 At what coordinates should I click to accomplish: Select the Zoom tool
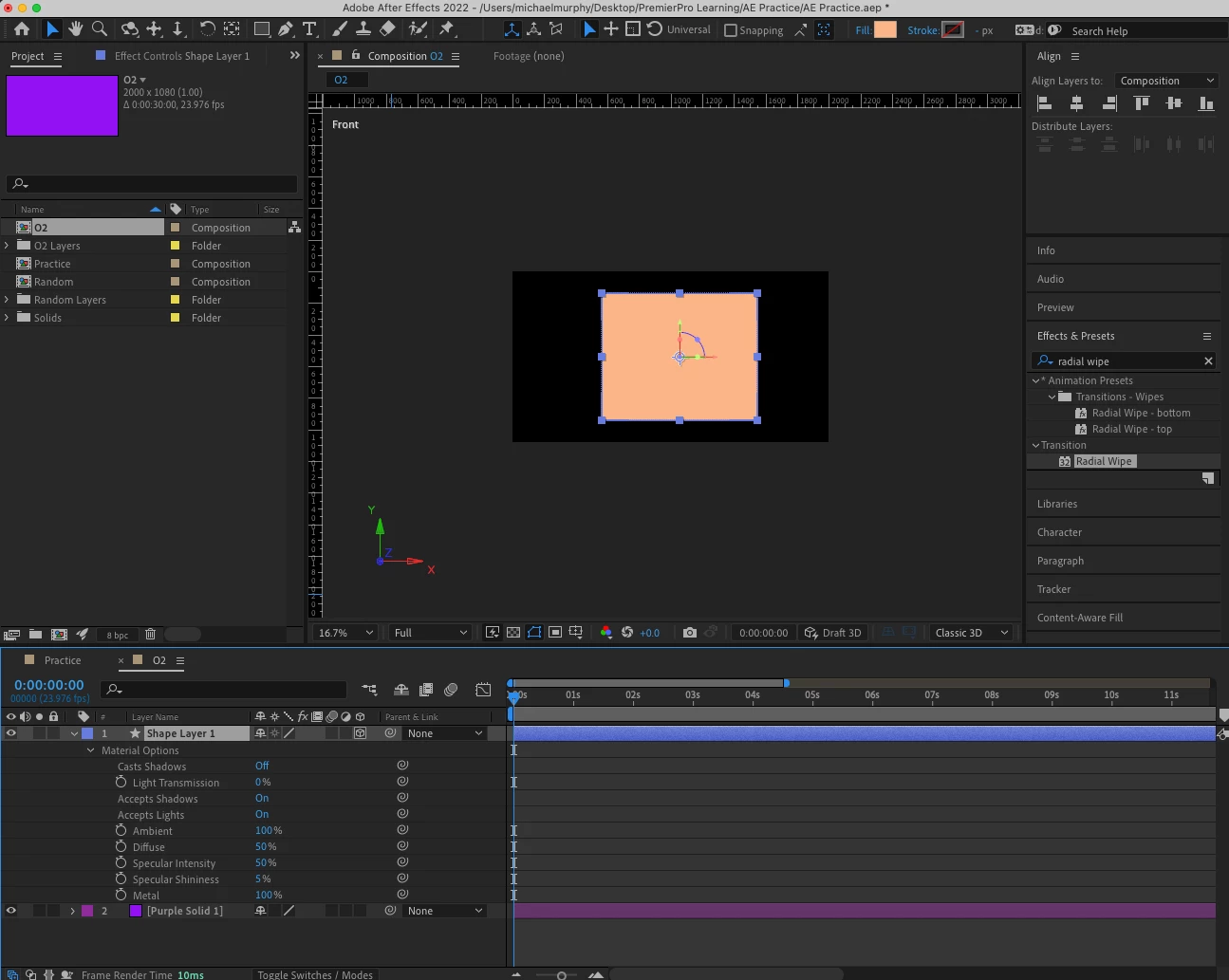(99, 29)
